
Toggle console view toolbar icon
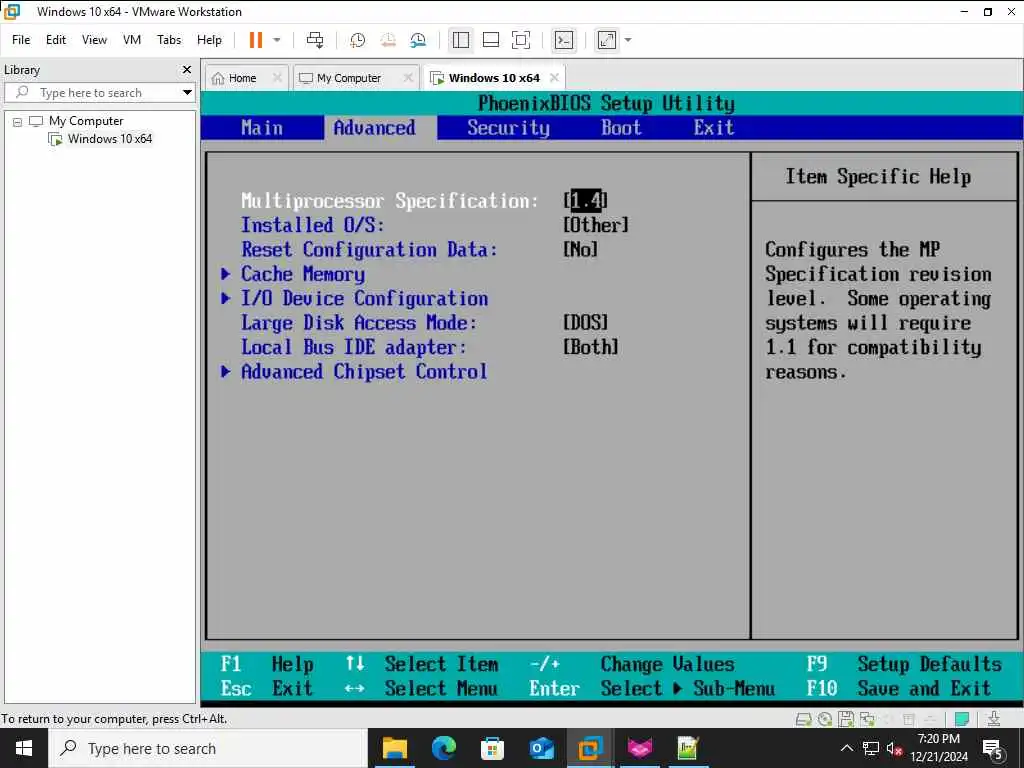coord(564,40)
